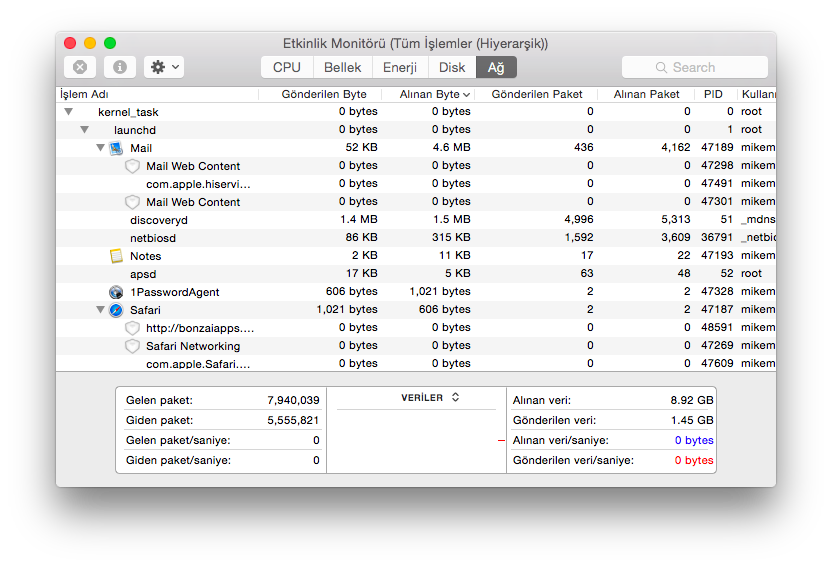Screen dimensions: 832x567
Task: Select the kernel_task process row
Action: coord(415,112)
